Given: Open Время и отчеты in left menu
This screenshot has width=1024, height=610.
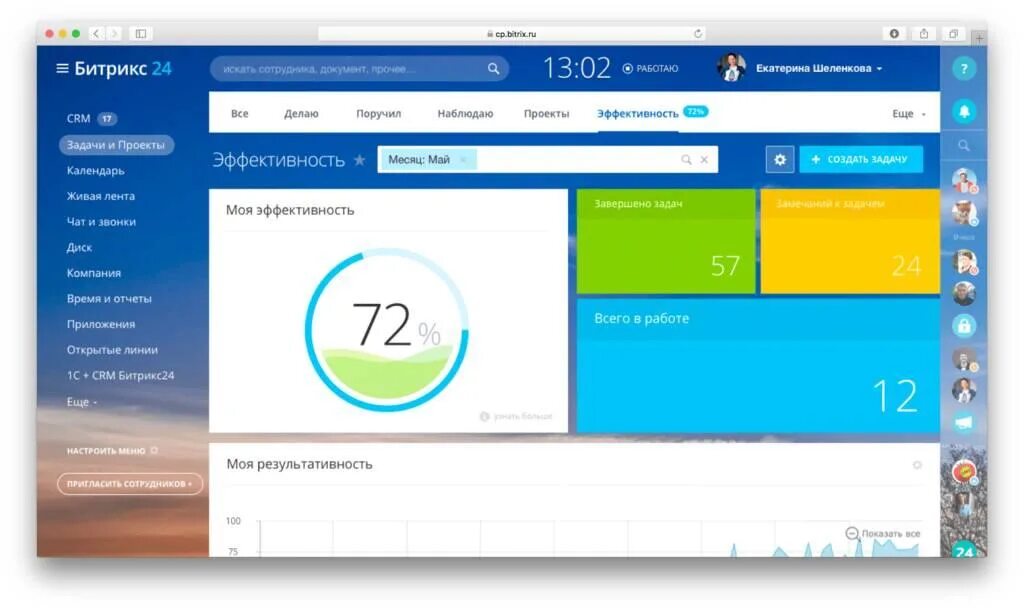Looking at the screenshot, I should (x=109, y=298).
